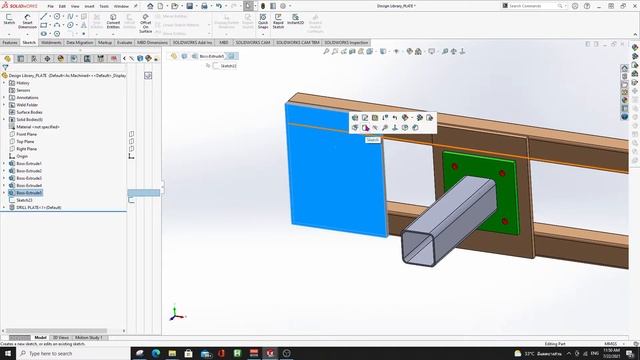Open Quick Snaps tool
Screen dimensions: 640x360
(x=263, y=21)
